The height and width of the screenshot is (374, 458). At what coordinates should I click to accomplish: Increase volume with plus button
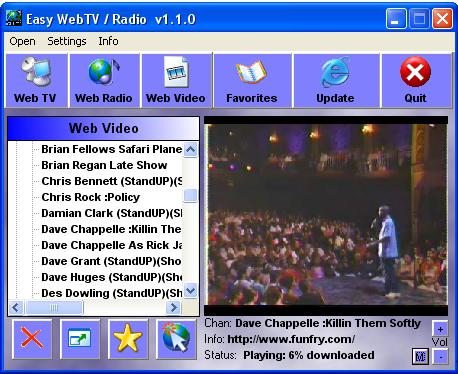[440, 329]
